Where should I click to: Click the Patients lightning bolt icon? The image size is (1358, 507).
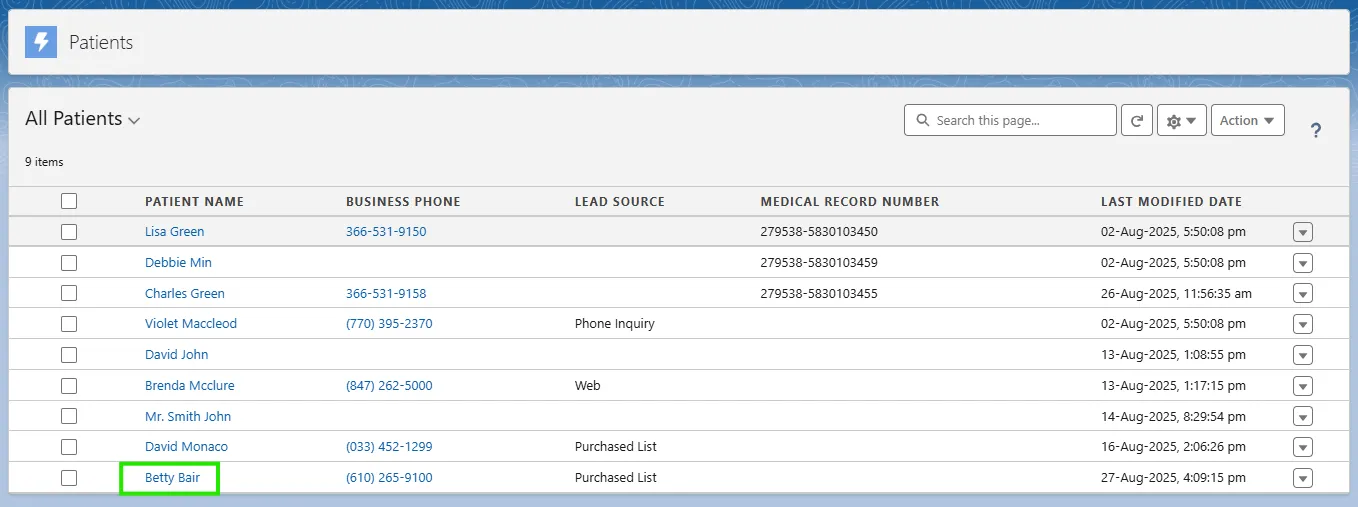tap(41, 42)
